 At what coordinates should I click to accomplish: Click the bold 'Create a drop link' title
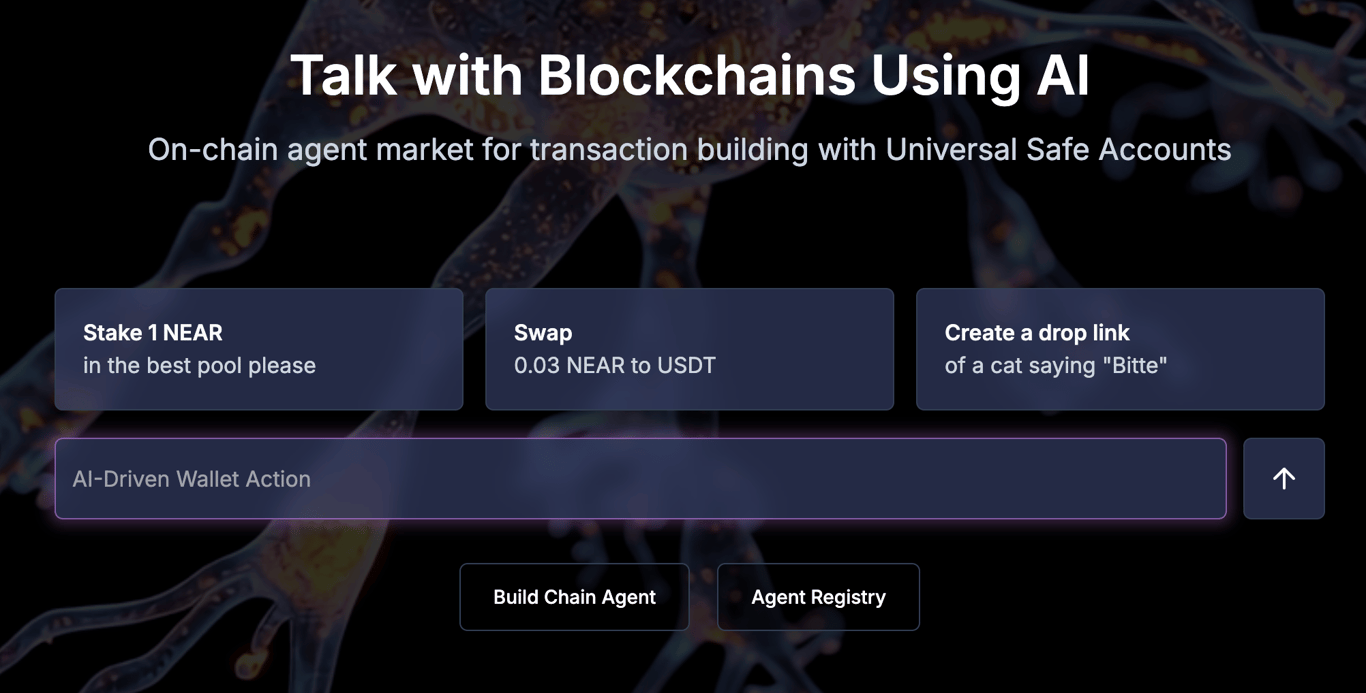1037,333
